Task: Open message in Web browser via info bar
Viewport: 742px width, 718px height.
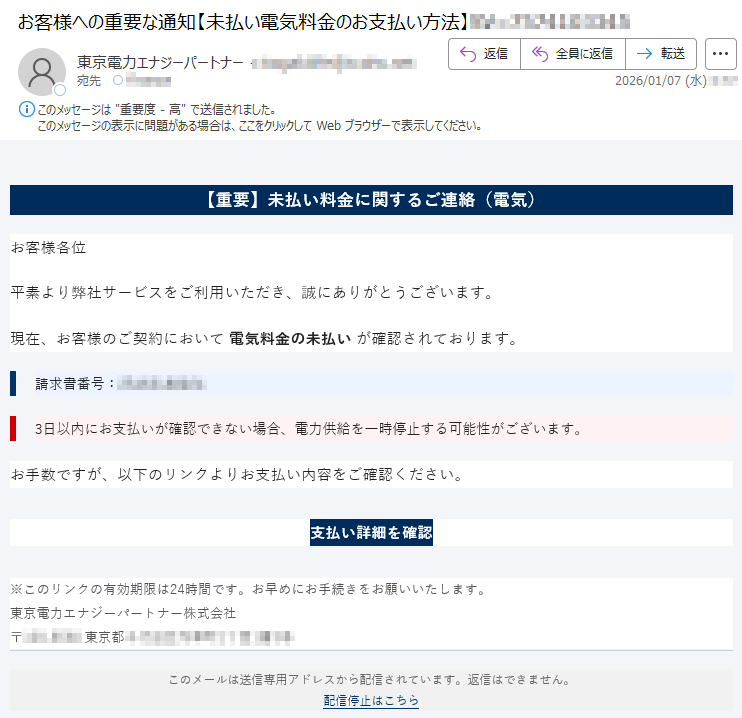Action: click(260, 126)
